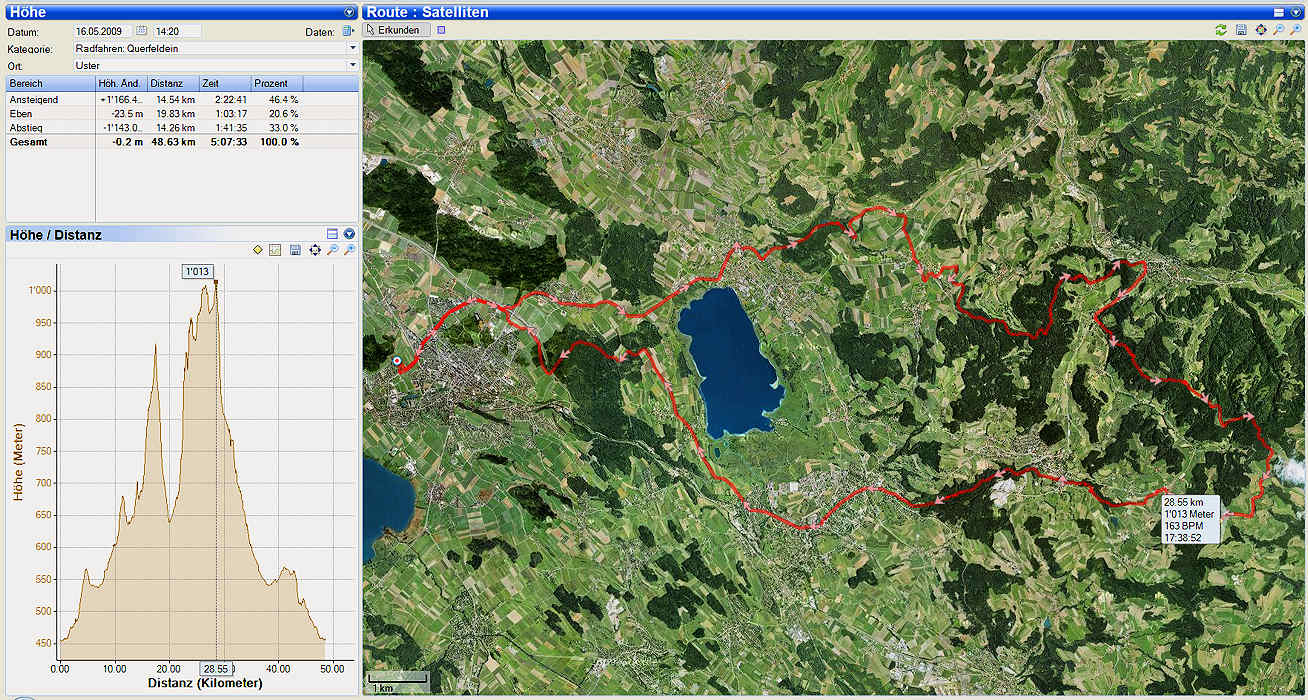Click the Erkunden button
Screen dimensions: 1308x700
pyautogui.click(x=398, y=30)
